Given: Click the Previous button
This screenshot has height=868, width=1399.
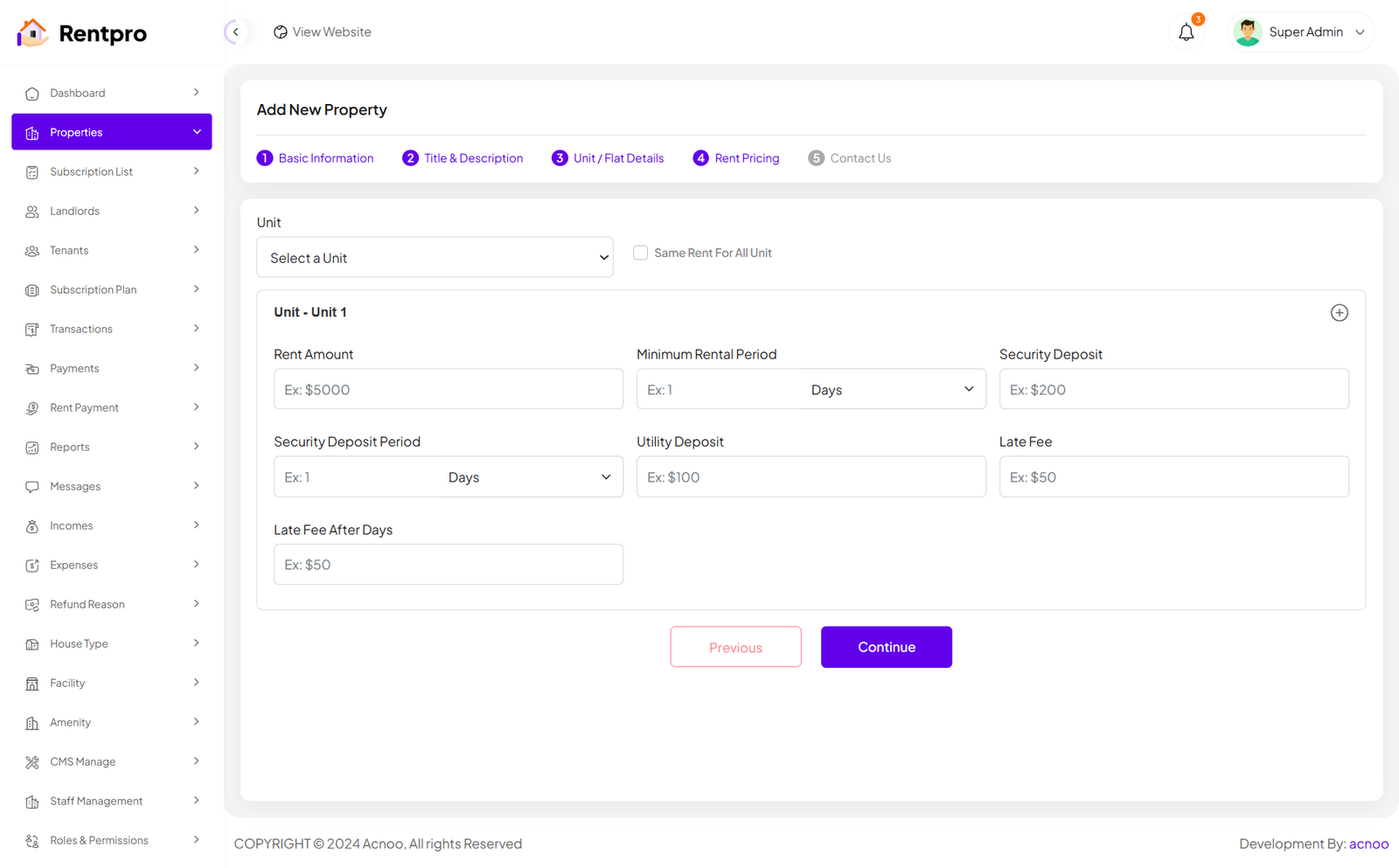Looking at the screenshot, I should [735, 647].
